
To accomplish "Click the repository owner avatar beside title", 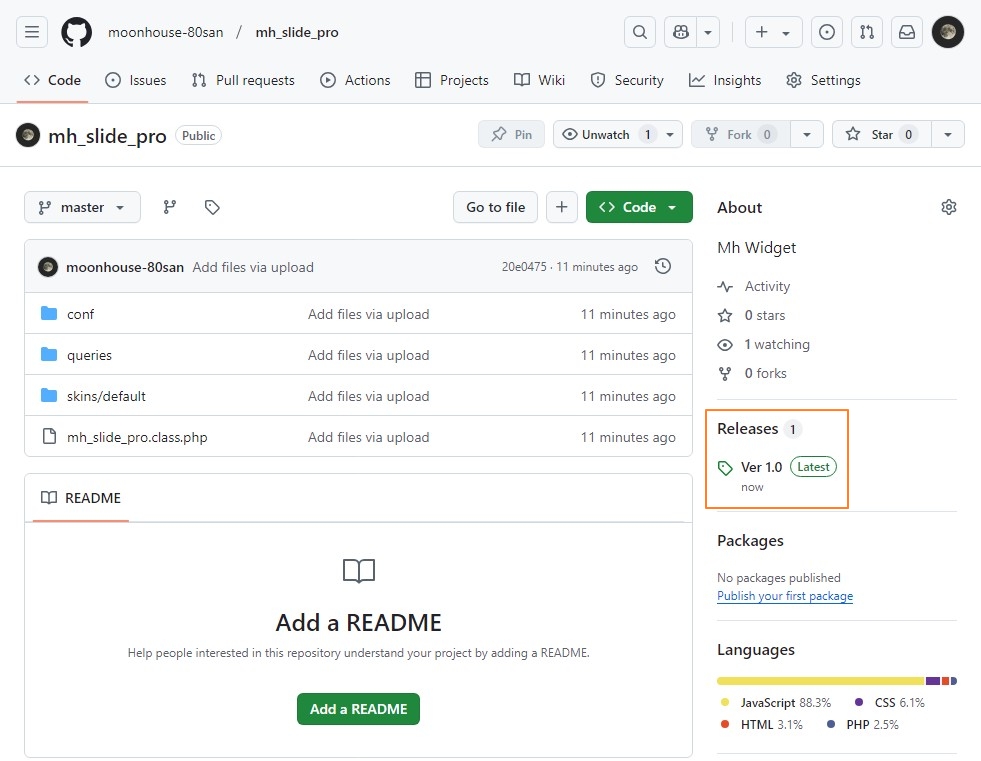I will [x=28, y=135].
